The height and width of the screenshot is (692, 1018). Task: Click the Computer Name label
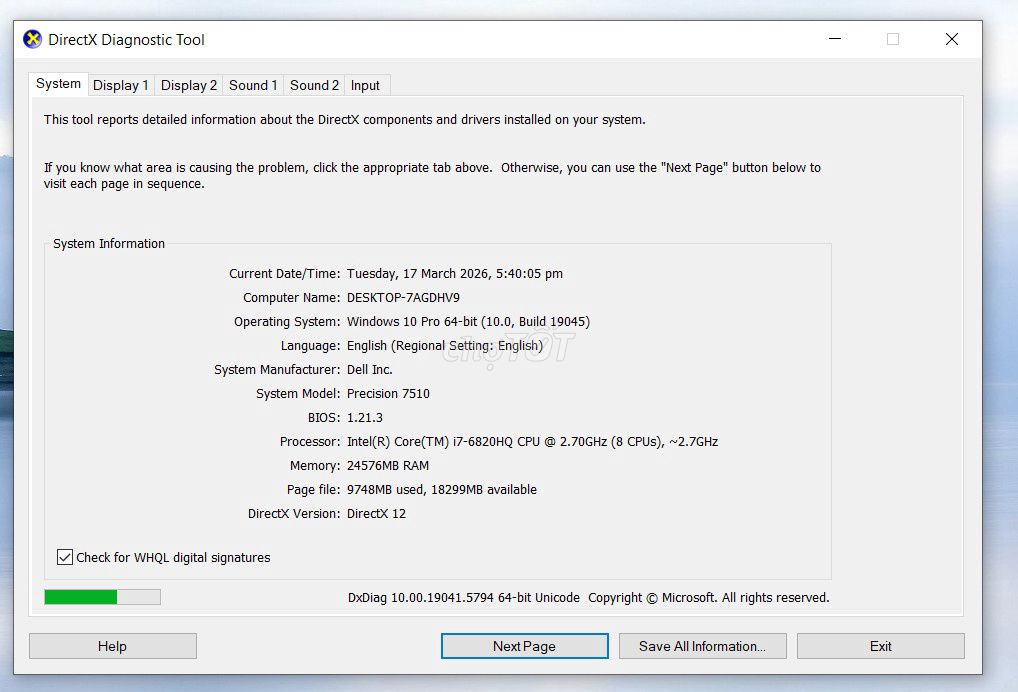click(x=292, y=298)
